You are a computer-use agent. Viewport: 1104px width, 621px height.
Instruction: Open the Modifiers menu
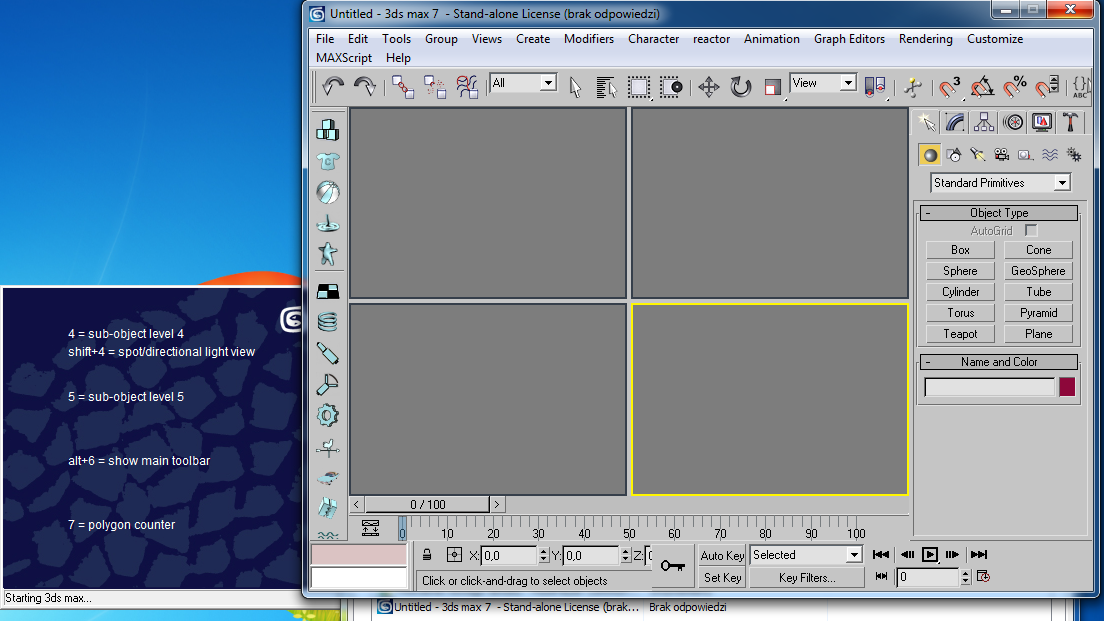[x=589, y=39]
